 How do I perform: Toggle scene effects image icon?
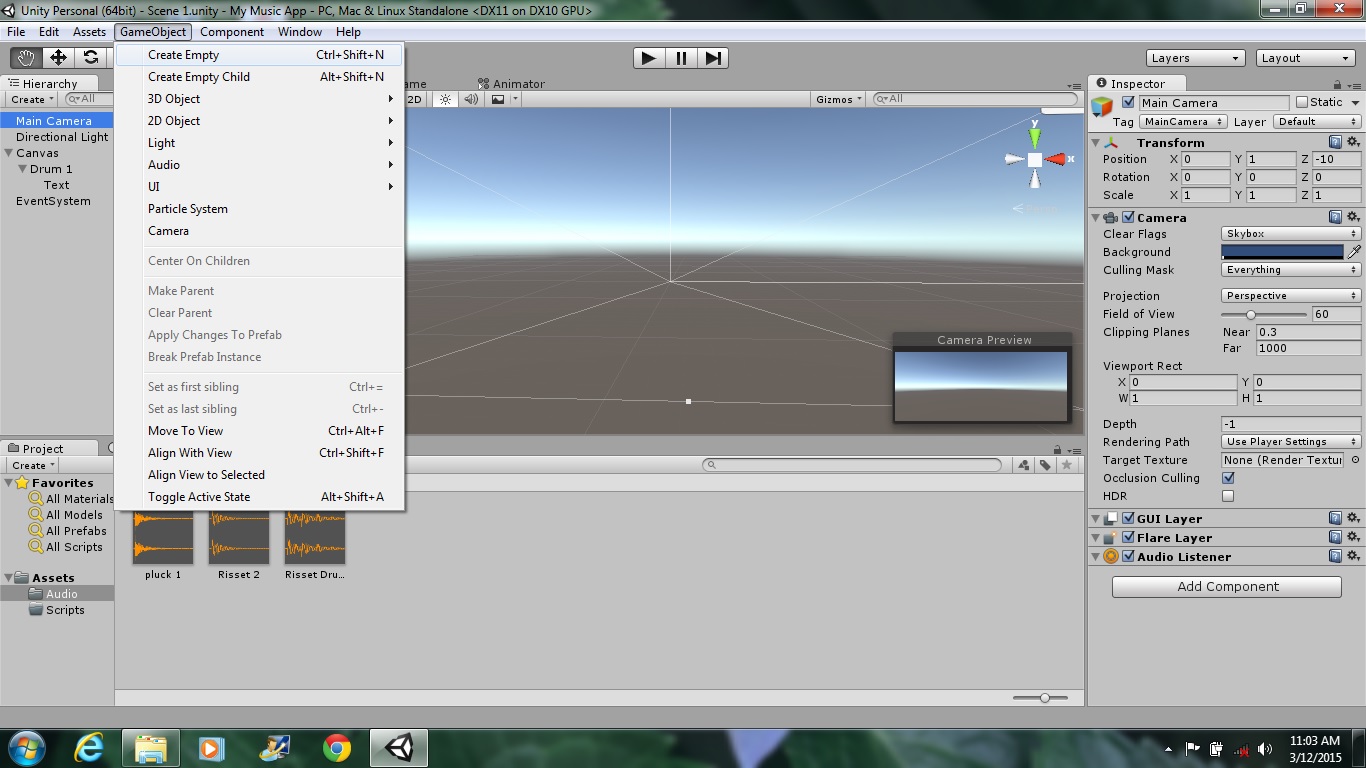click(x=498, y=99)
